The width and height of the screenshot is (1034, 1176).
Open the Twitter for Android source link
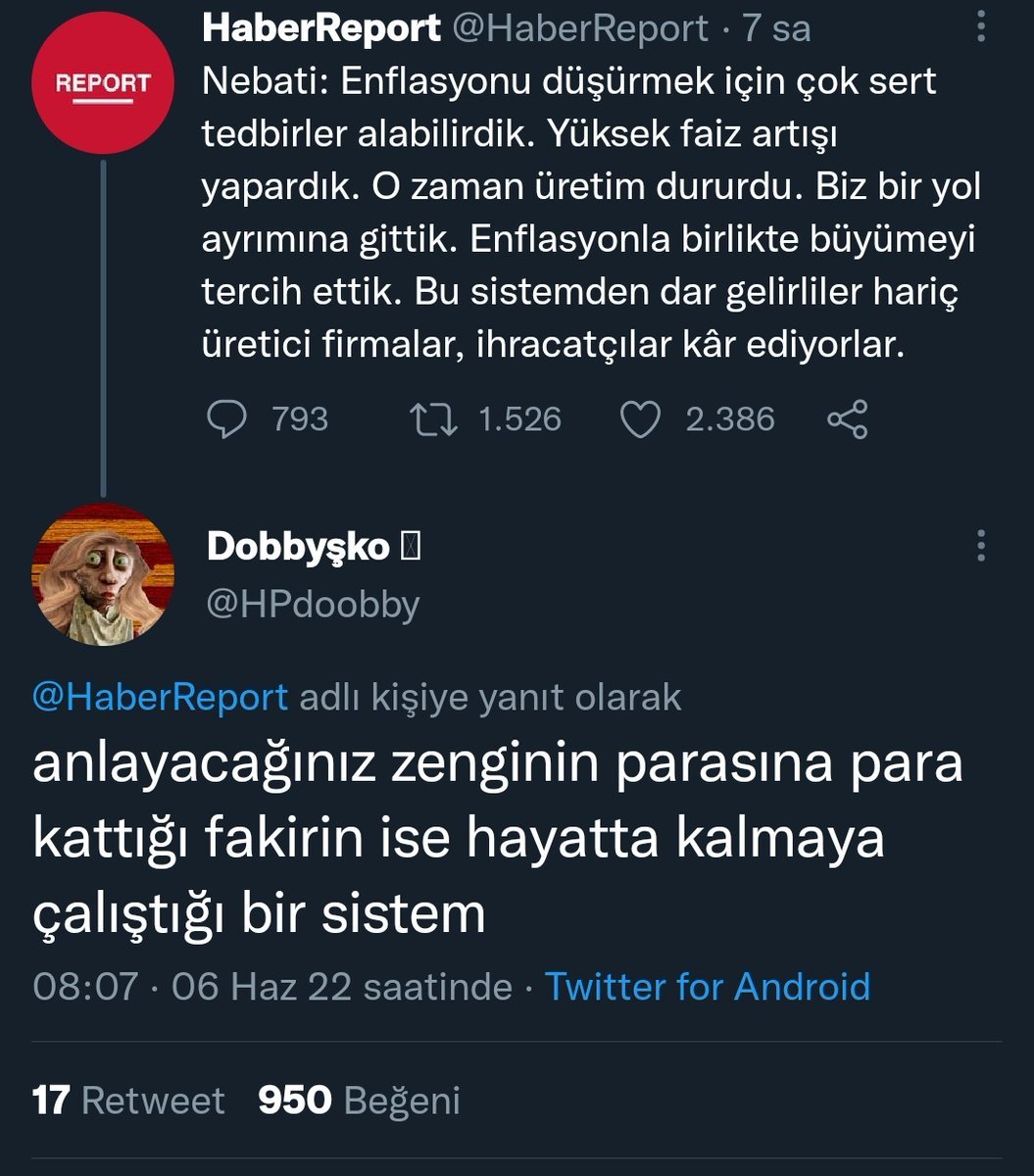(708, 986)
